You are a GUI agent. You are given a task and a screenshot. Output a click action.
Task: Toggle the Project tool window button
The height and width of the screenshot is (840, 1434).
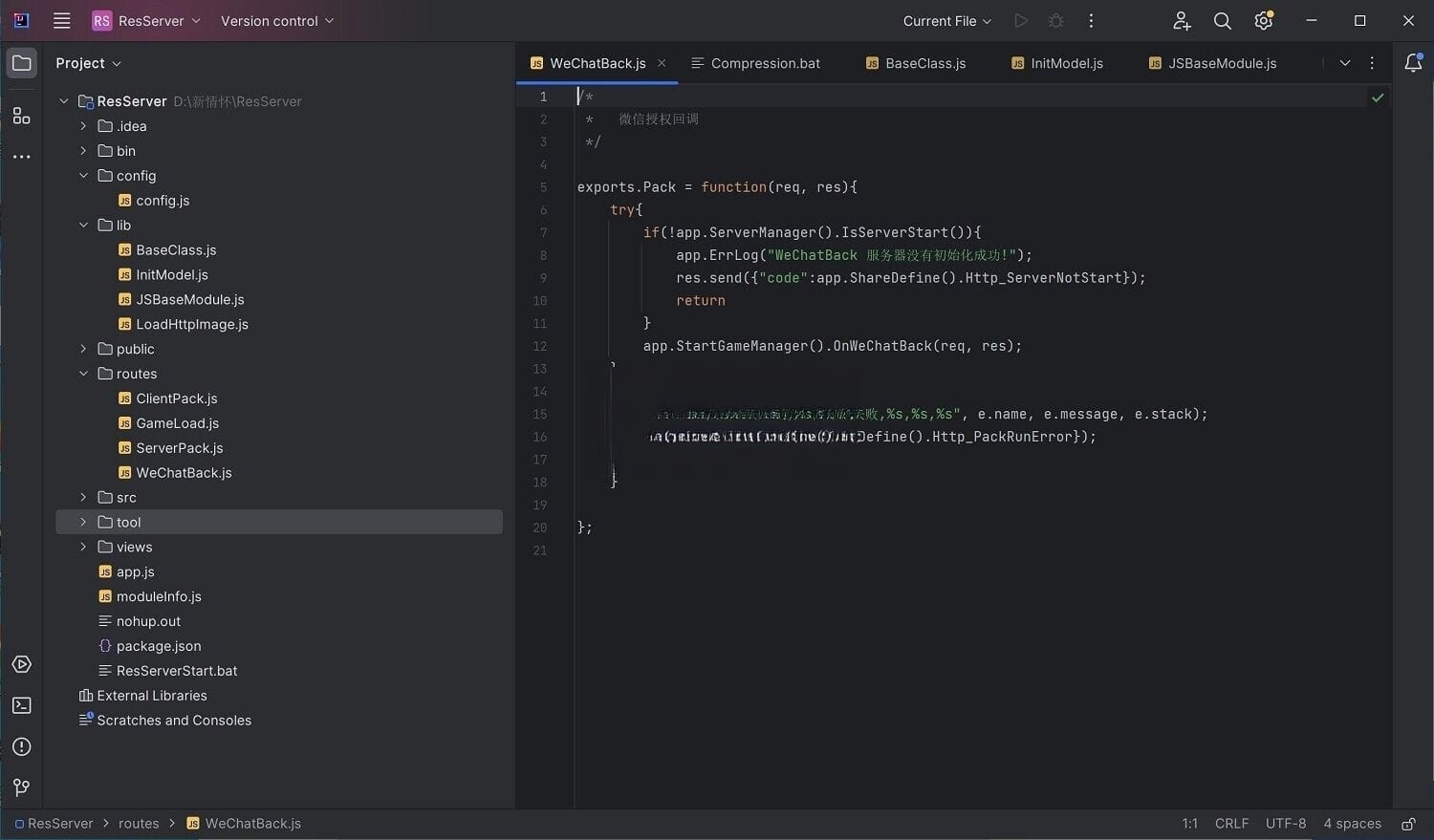pyautogui.click(x=21, y=63)
